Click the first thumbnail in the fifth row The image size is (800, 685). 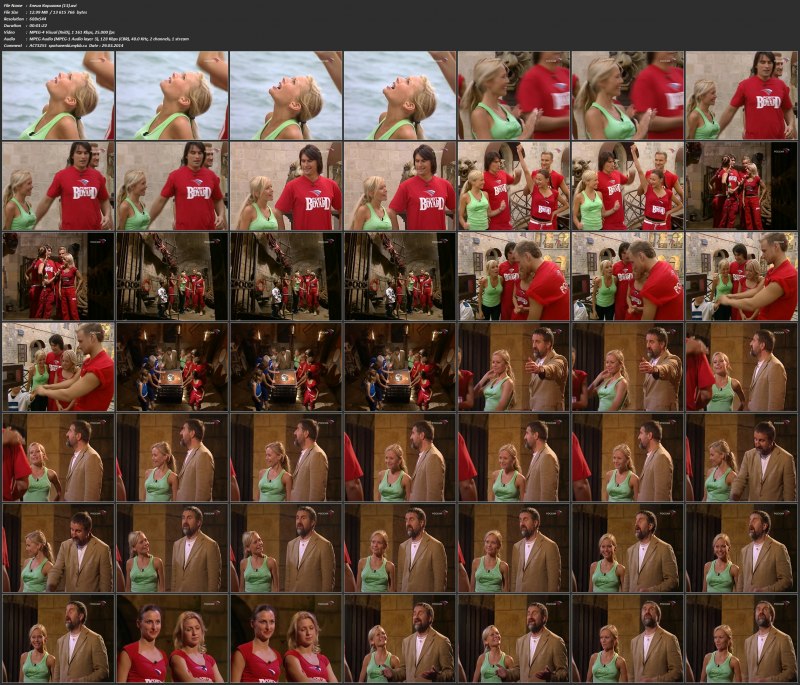coord(57,457)
